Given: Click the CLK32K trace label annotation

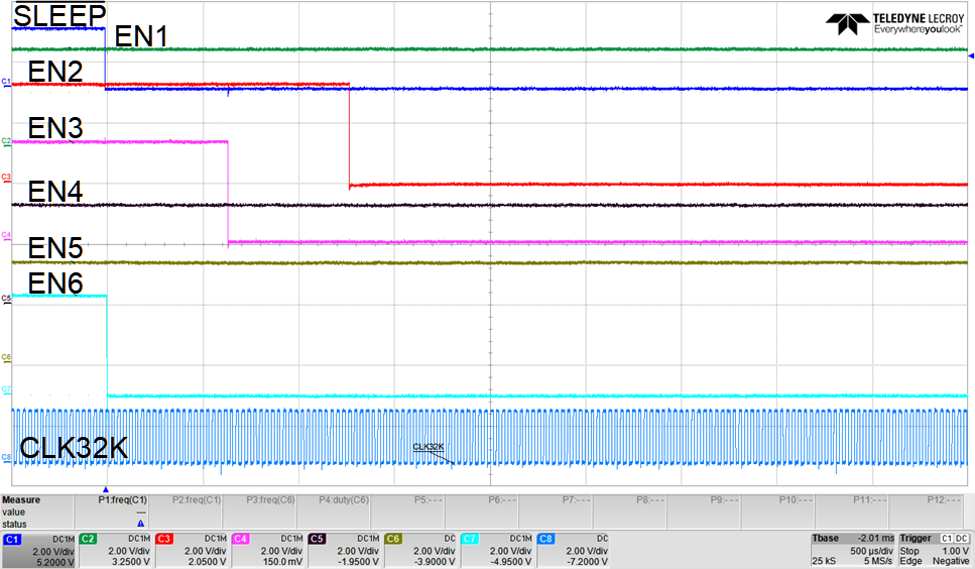Looking at the screenshot, I should [427, 447].
